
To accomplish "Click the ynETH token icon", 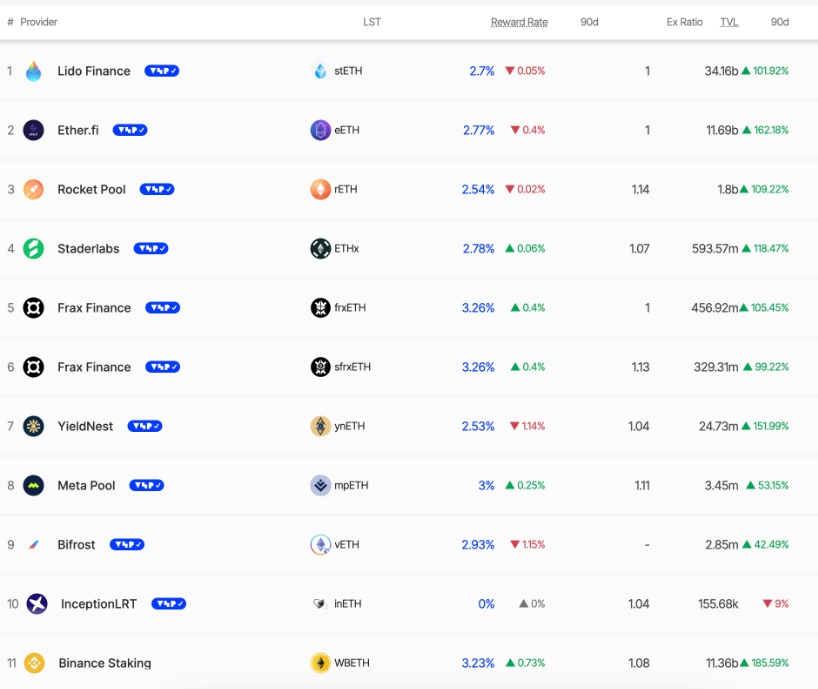I will click(x=320, y=426).
